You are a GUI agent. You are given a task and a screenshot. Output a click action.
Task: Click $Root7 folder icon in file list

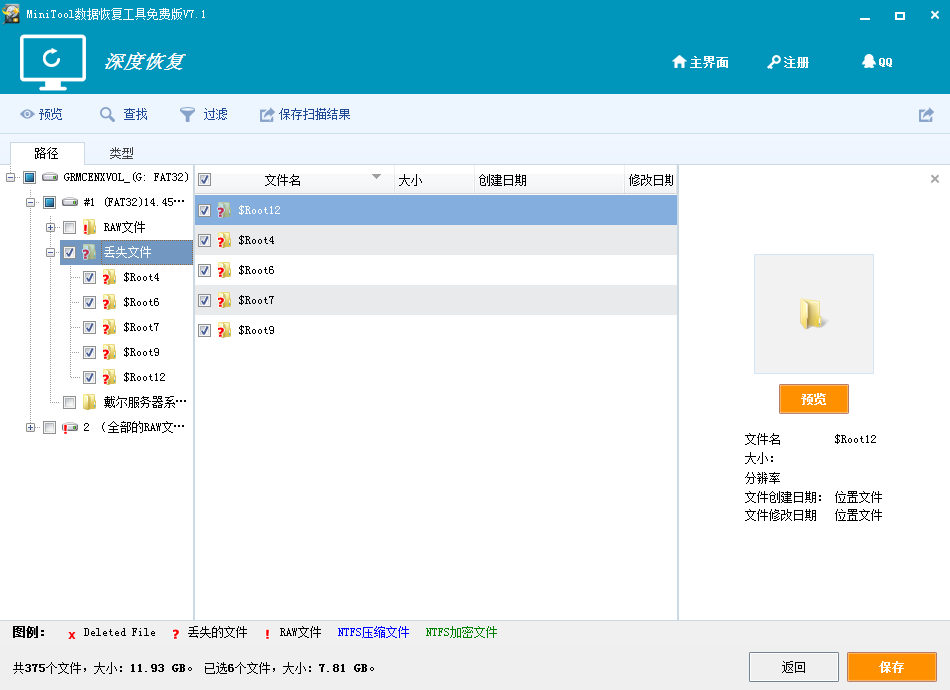click(224, 300)
